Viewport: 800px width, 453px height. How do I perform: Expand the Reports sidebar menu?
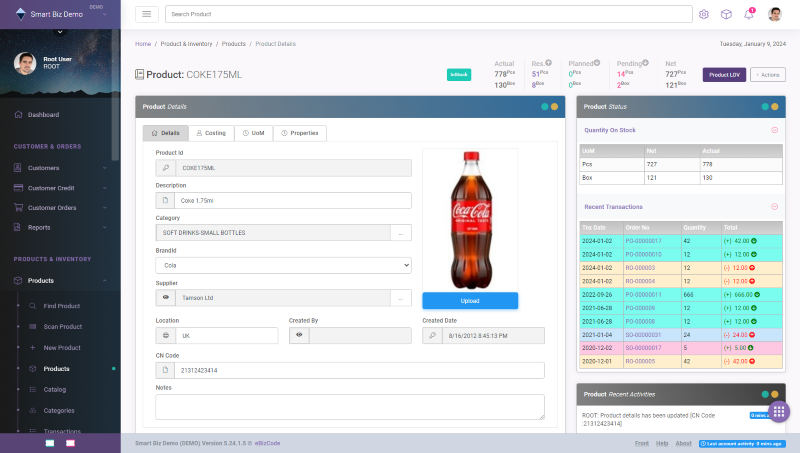click(x=105, y=228)
